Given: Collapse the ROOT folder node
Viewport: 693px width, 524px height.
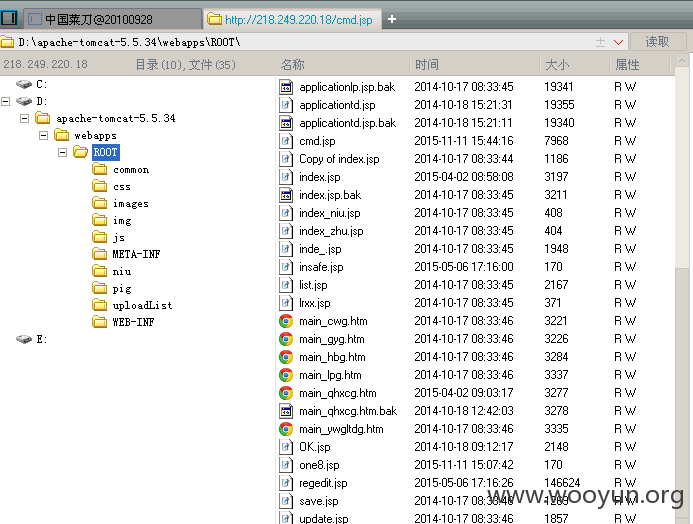Looking at the screenshot, I should click(62, 152).
